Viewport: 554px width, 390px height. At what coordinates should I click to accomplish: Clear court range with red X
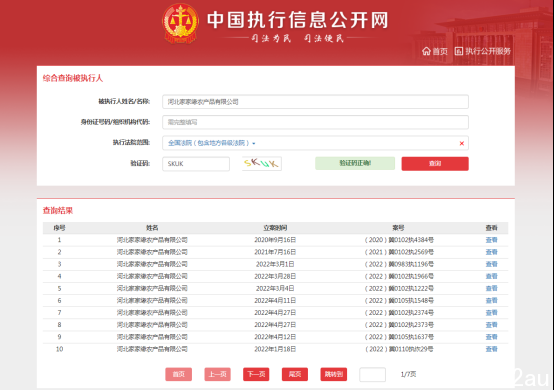[x=461, y=143]
